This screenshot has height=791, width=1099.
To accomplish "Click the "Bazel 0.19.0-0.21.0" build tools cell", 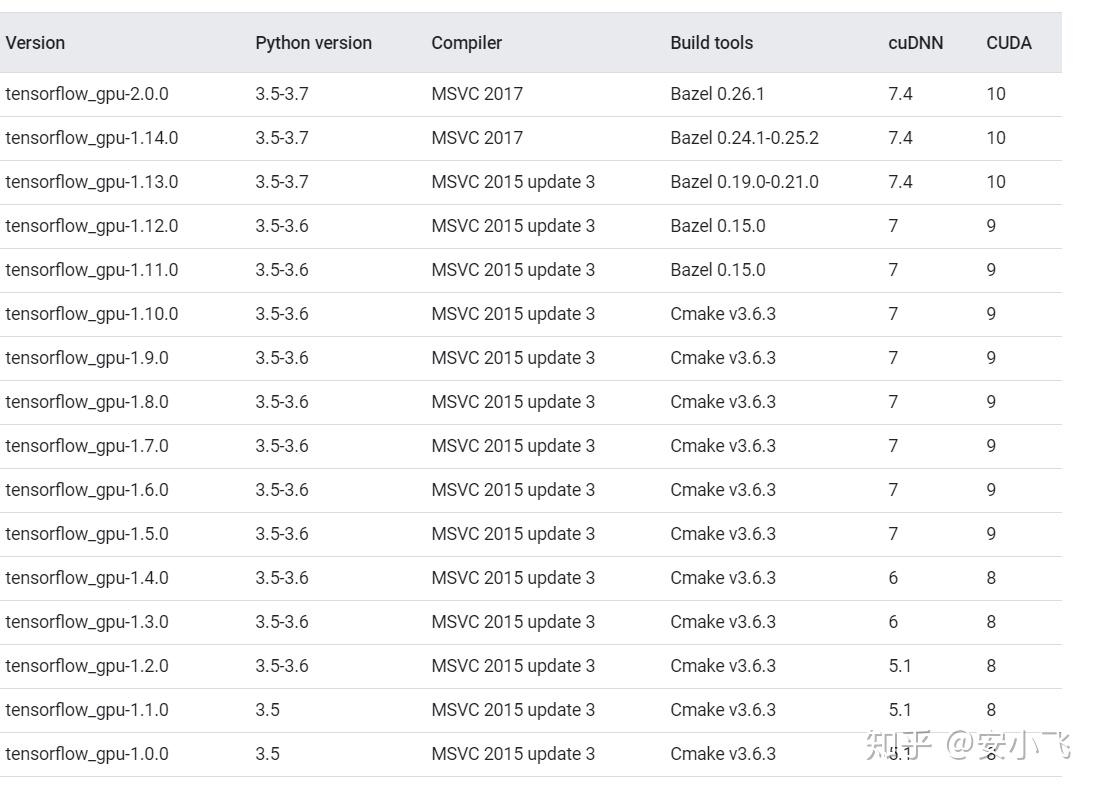I will point(744,182).
